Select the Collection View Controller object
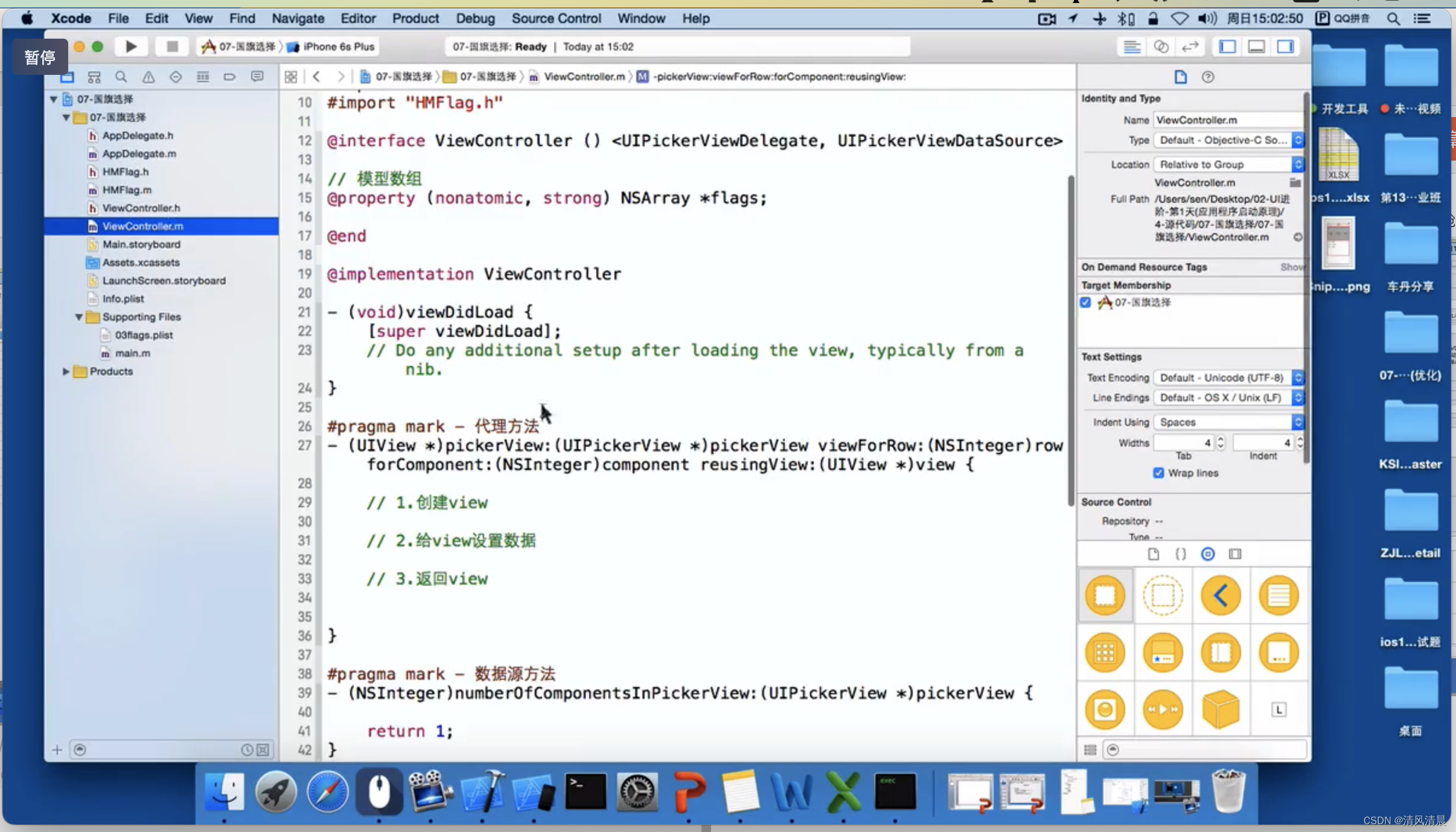1456x832 pixels. click(1105, 653)
